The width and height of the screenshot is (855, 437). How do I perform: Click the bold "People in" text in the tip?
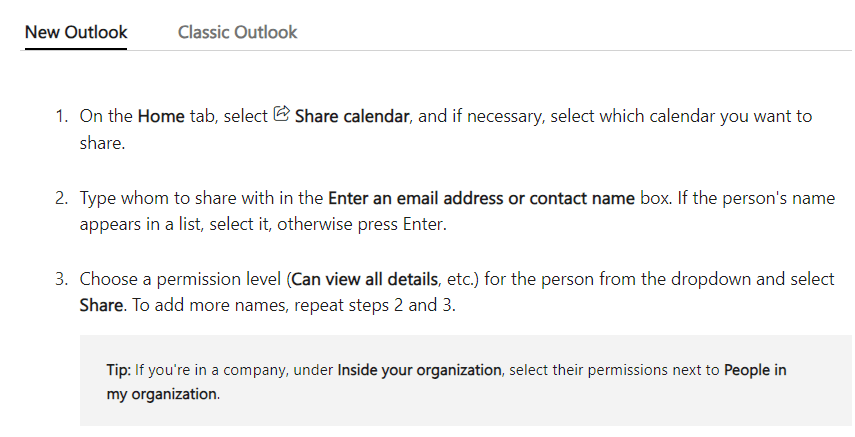[755, 370]
